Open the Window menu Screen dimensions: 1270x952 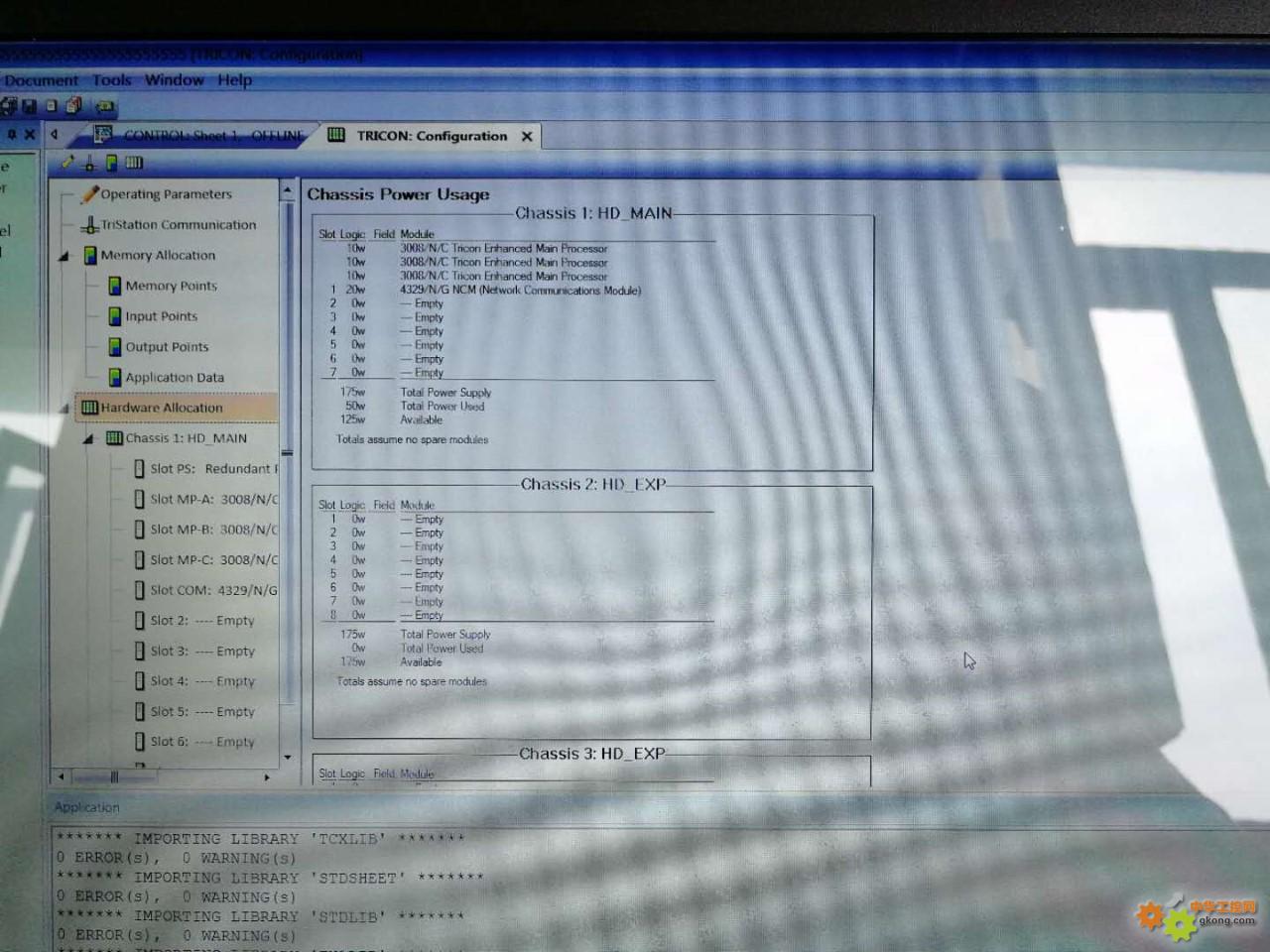coord(175,80)
